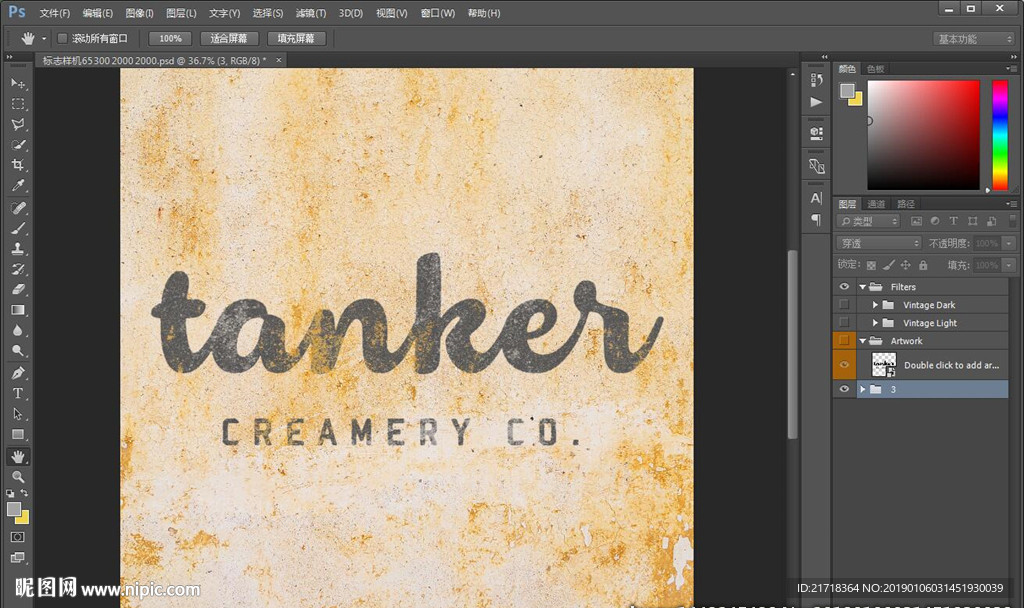Select the Crop tool
The width and height of the screenshot is (1024, 608).
18,165
